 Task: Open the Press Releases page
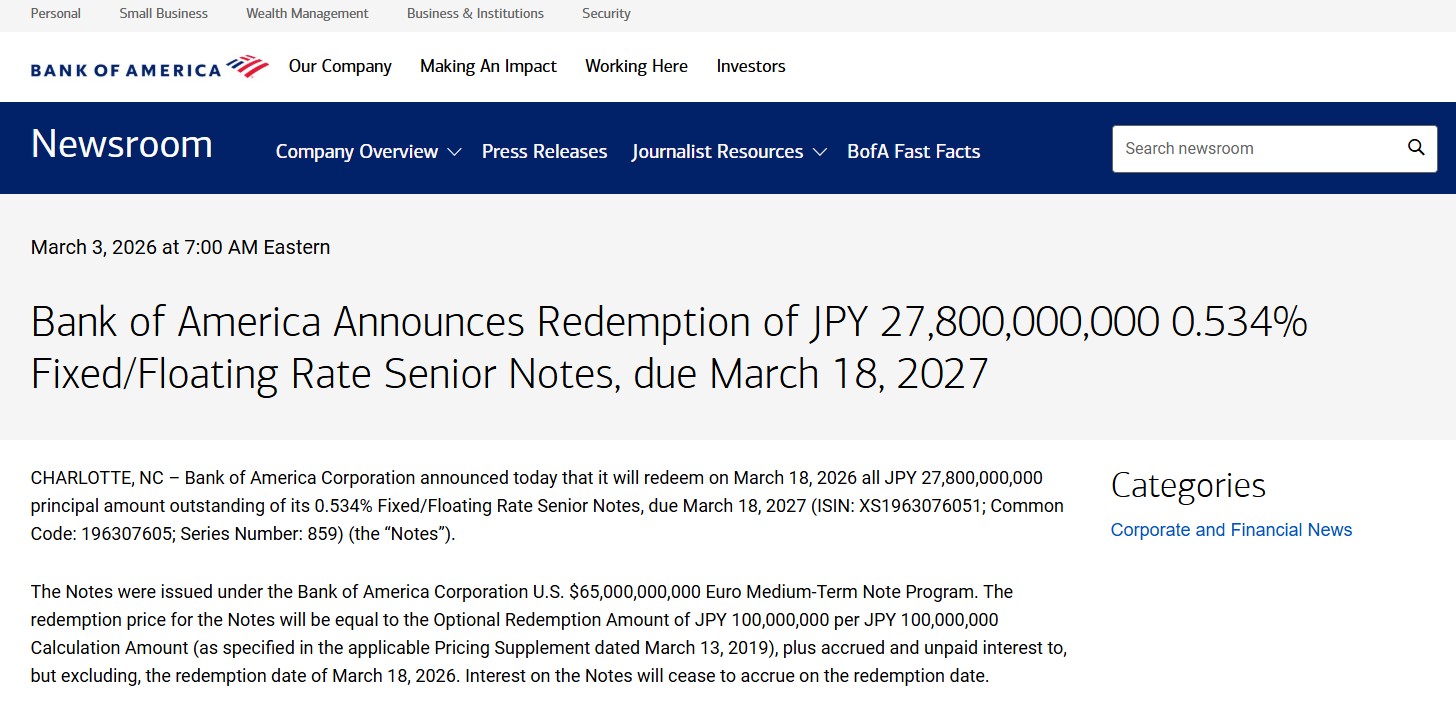click(544, 151)
